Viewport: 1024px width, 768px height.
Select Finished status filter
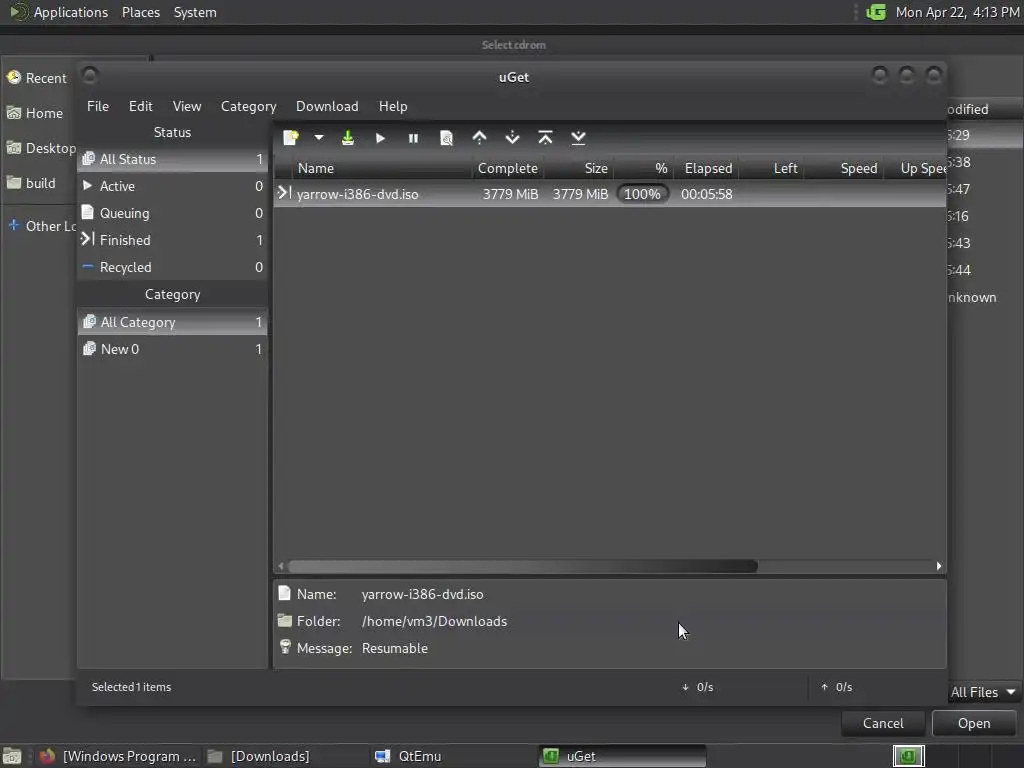[172, 240]
